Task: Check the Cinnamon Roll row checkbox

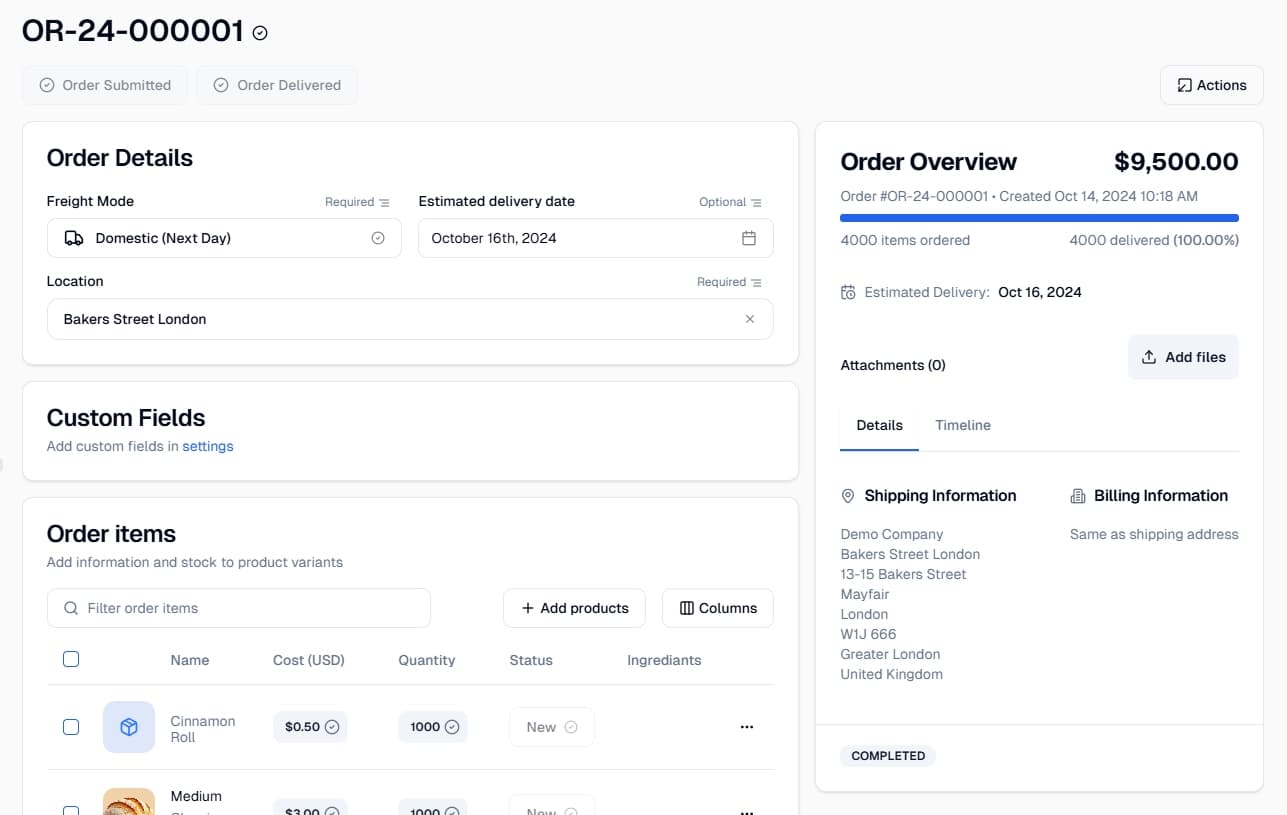Action: tap(70, 727)
